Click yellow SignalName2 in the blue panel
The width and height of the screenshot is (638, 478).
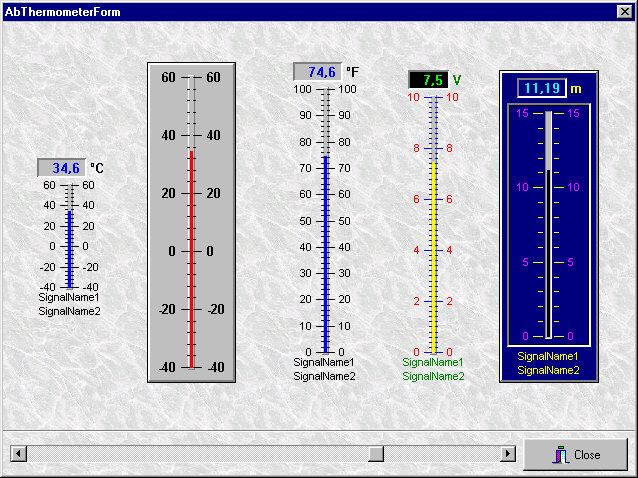point(548,371)
